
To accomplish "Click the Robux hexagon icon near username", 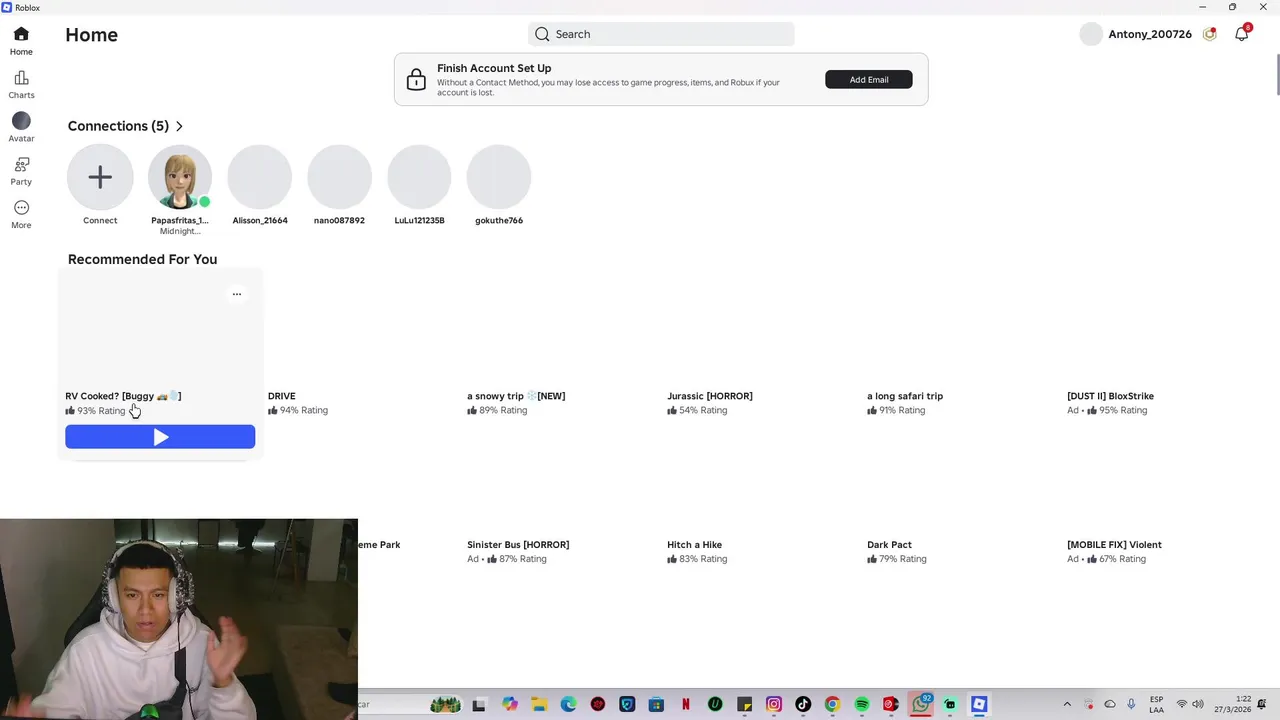I will point(1210,34).
